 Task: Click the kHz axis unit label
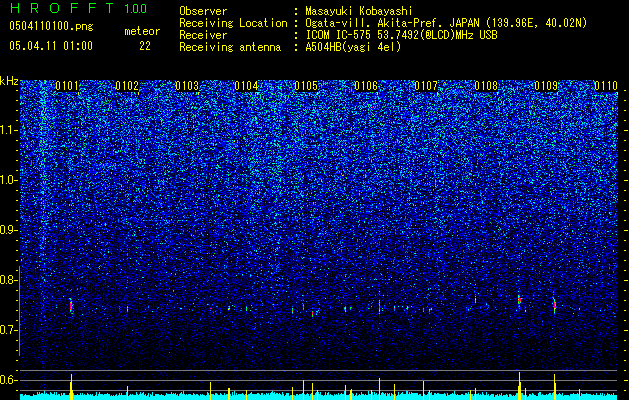(x=9, y=81)
